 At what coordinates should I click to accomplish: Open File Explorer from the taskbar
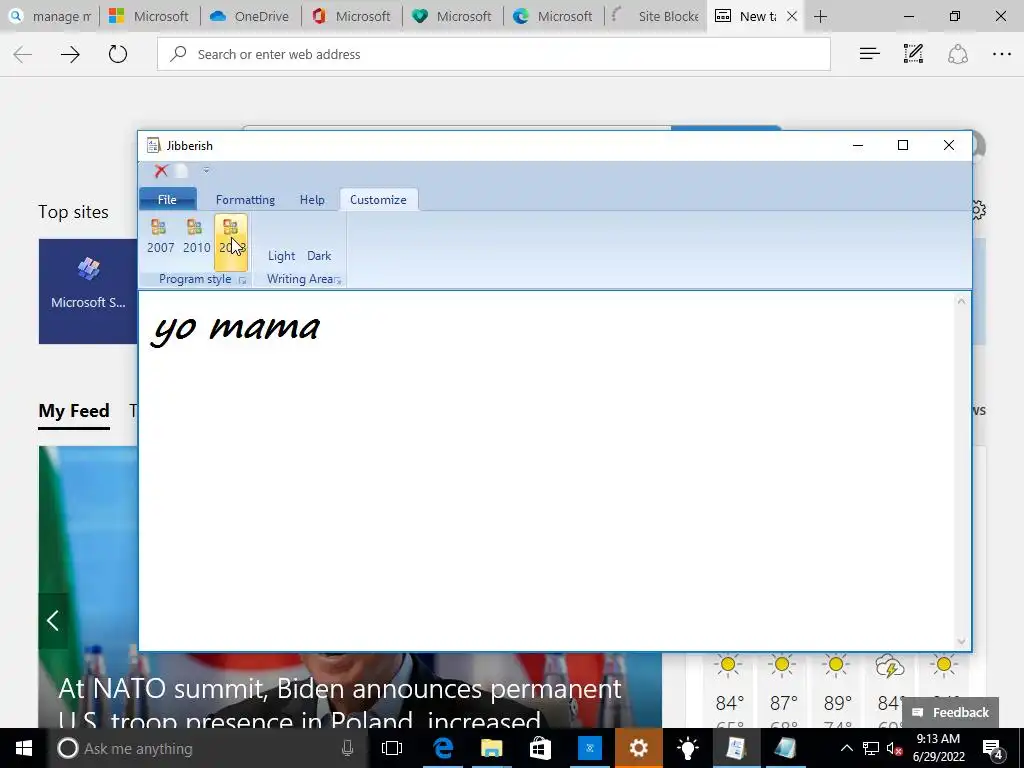[x=492, y=748]
